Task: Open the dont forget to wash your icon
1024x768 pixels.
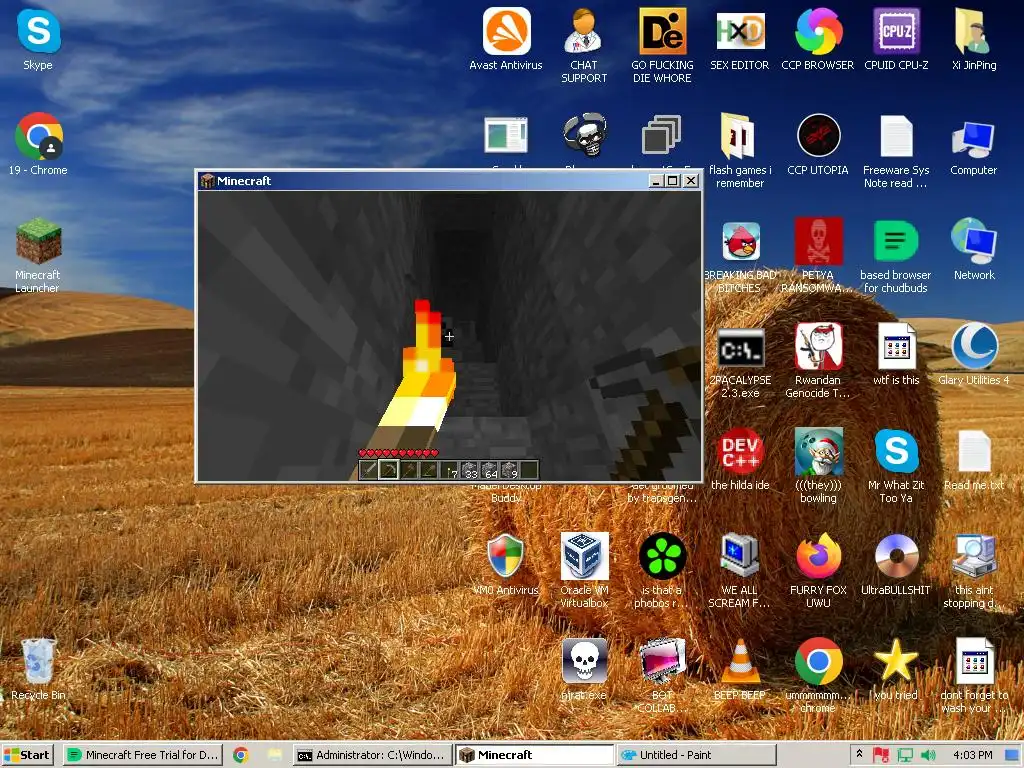Action: click(974, 676)
